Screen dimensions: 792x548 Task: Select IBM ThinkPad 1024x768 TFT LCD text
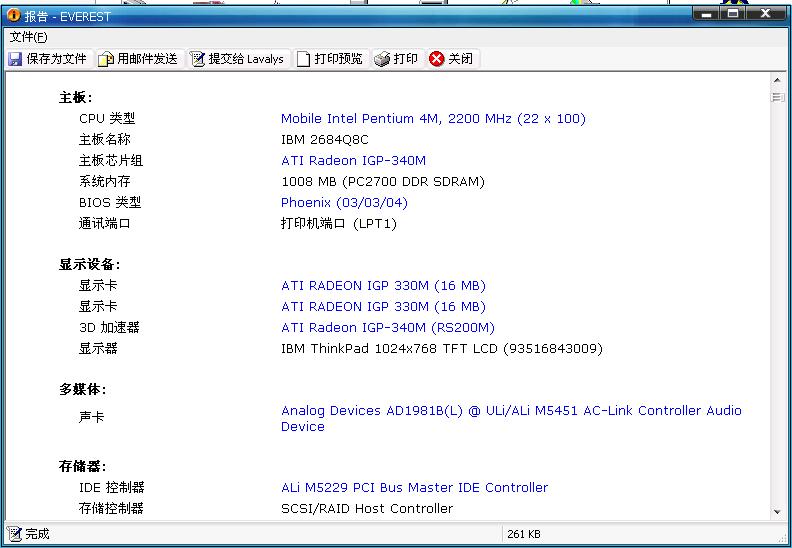(x=442, y=349)
